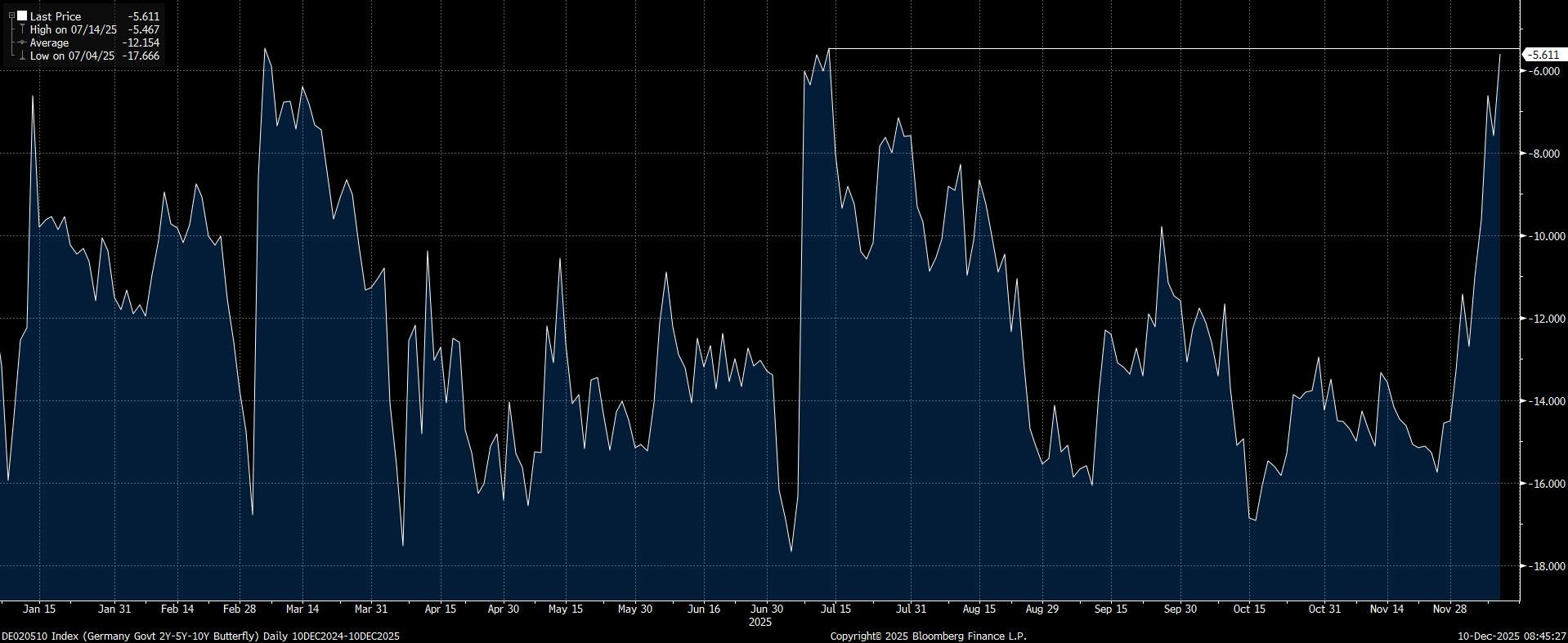
Task: Click the DE020510 Index chart title text
Action: [x=200, y=636]
